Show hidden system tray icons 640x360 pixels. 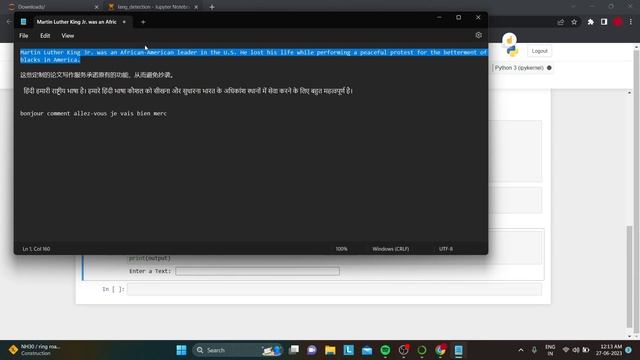(521, 350)
